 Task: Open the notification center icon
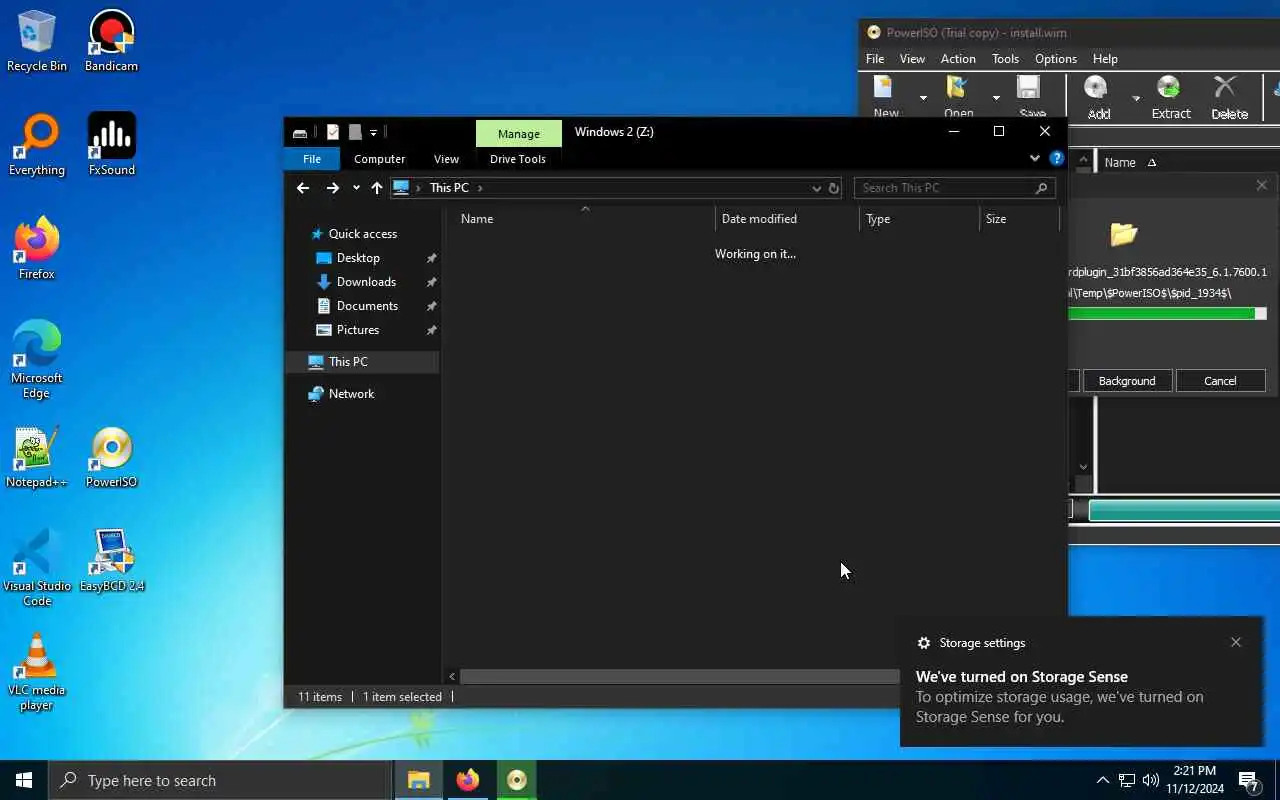tap(1248, 781)
